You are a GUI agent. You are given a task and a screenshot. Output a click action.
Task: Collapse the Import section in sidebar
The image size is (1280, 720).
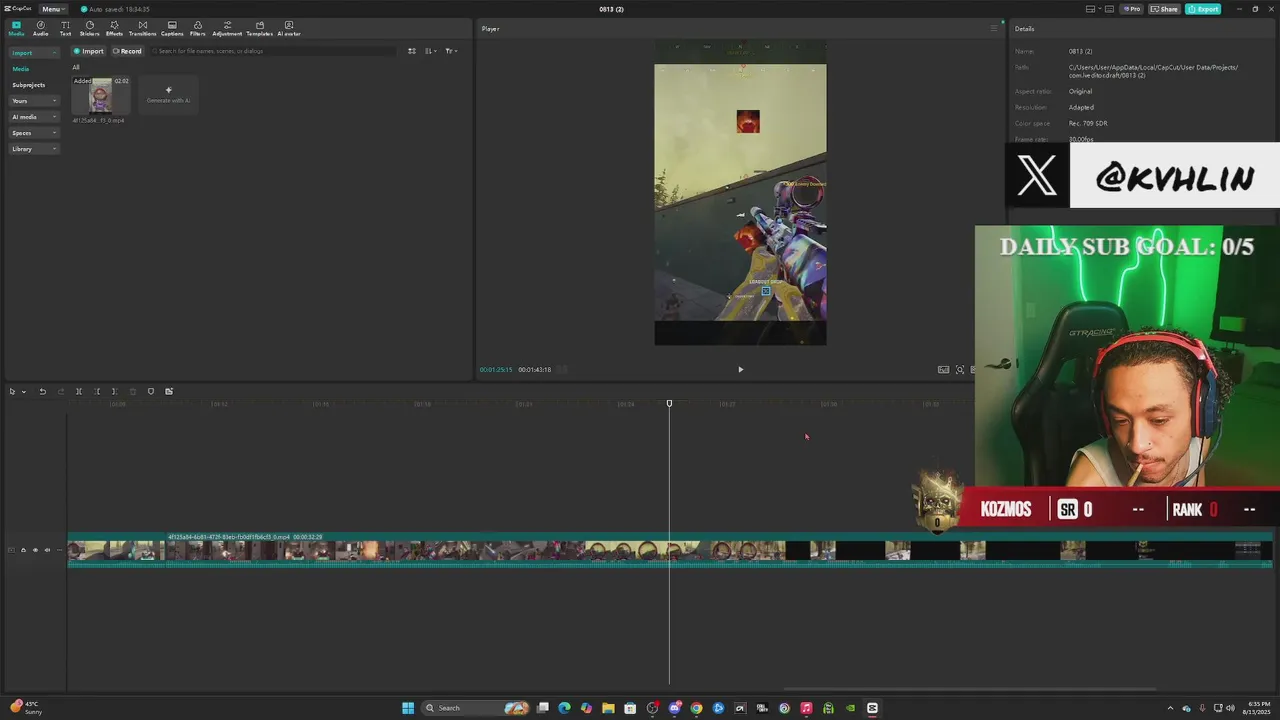click(34, 52)
